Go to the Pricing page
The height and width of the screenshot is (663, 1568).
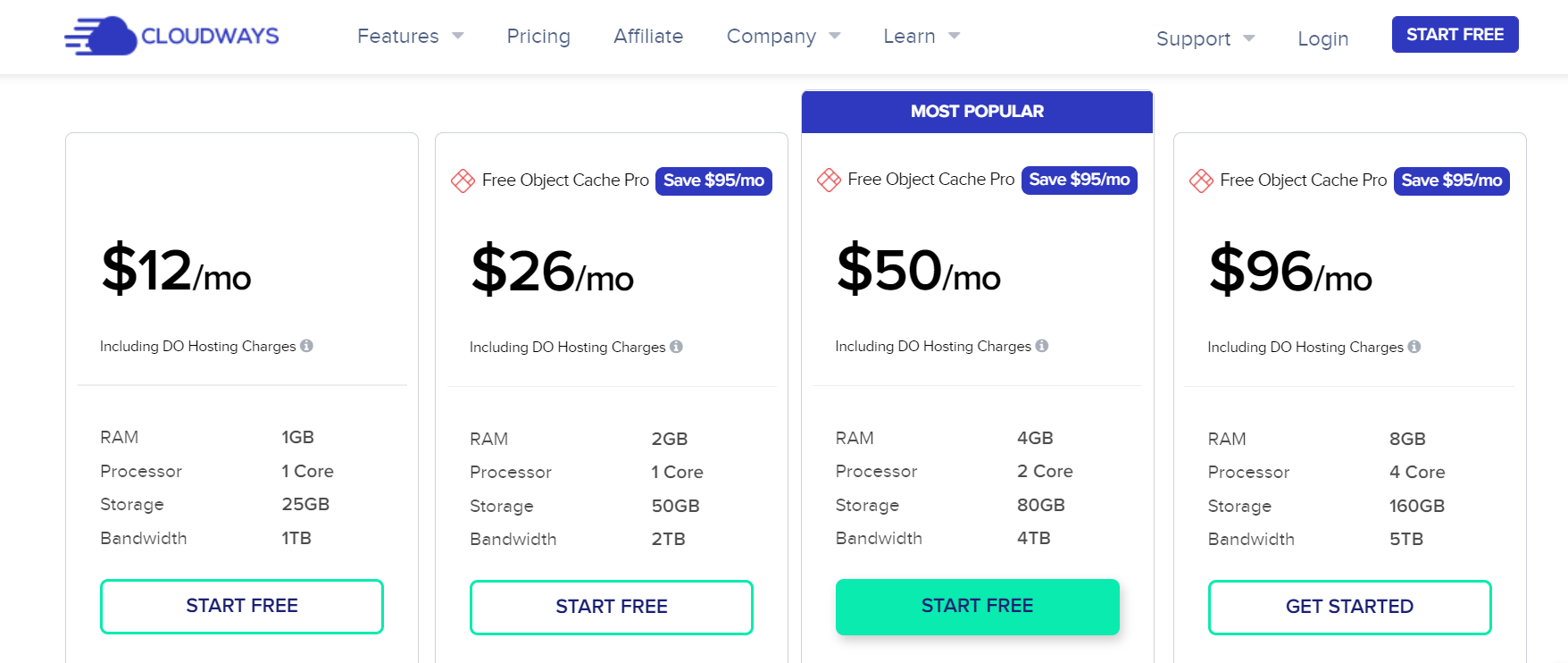(538, 36)
